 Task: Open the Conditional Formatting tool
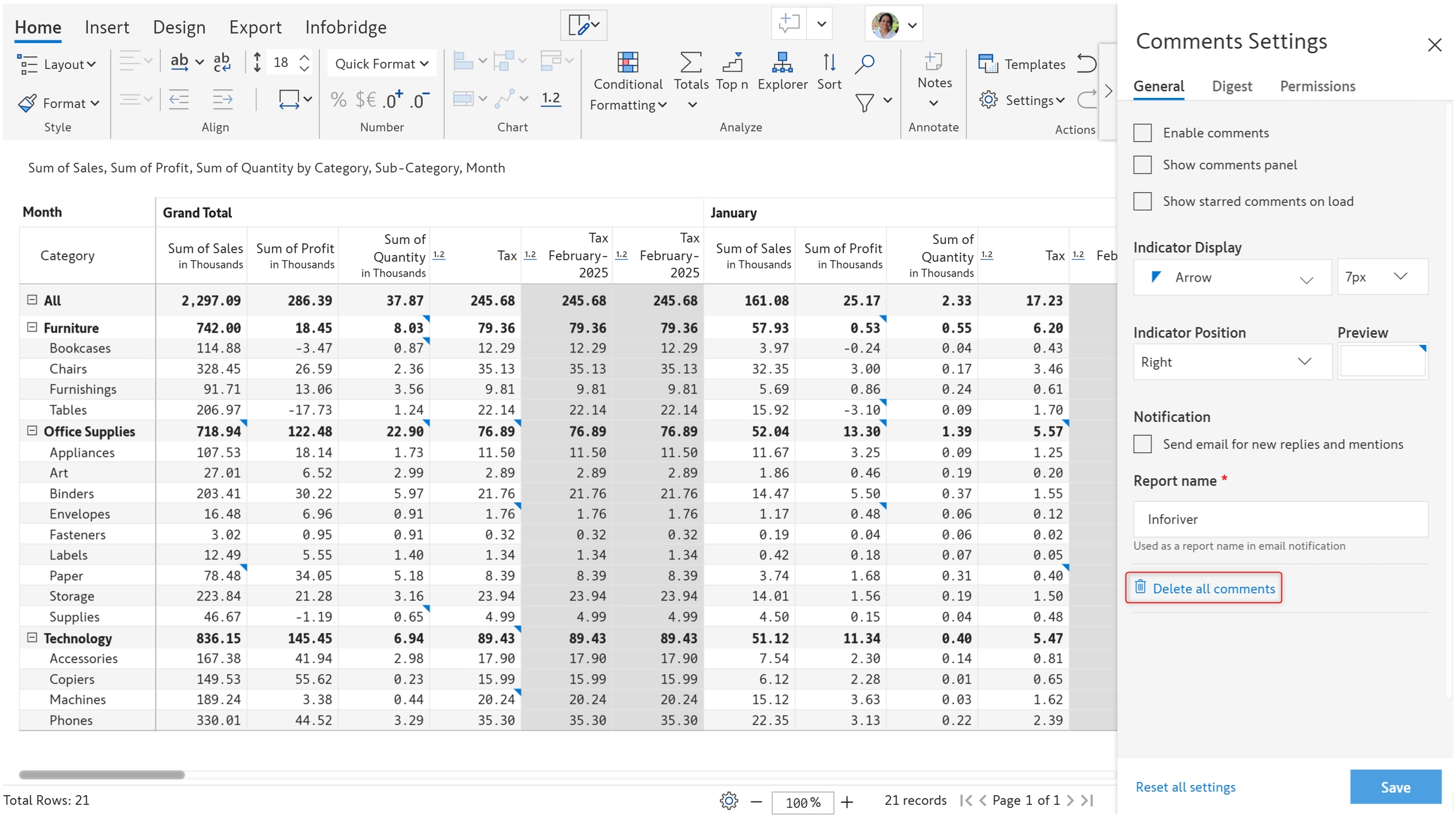(627, 63)
